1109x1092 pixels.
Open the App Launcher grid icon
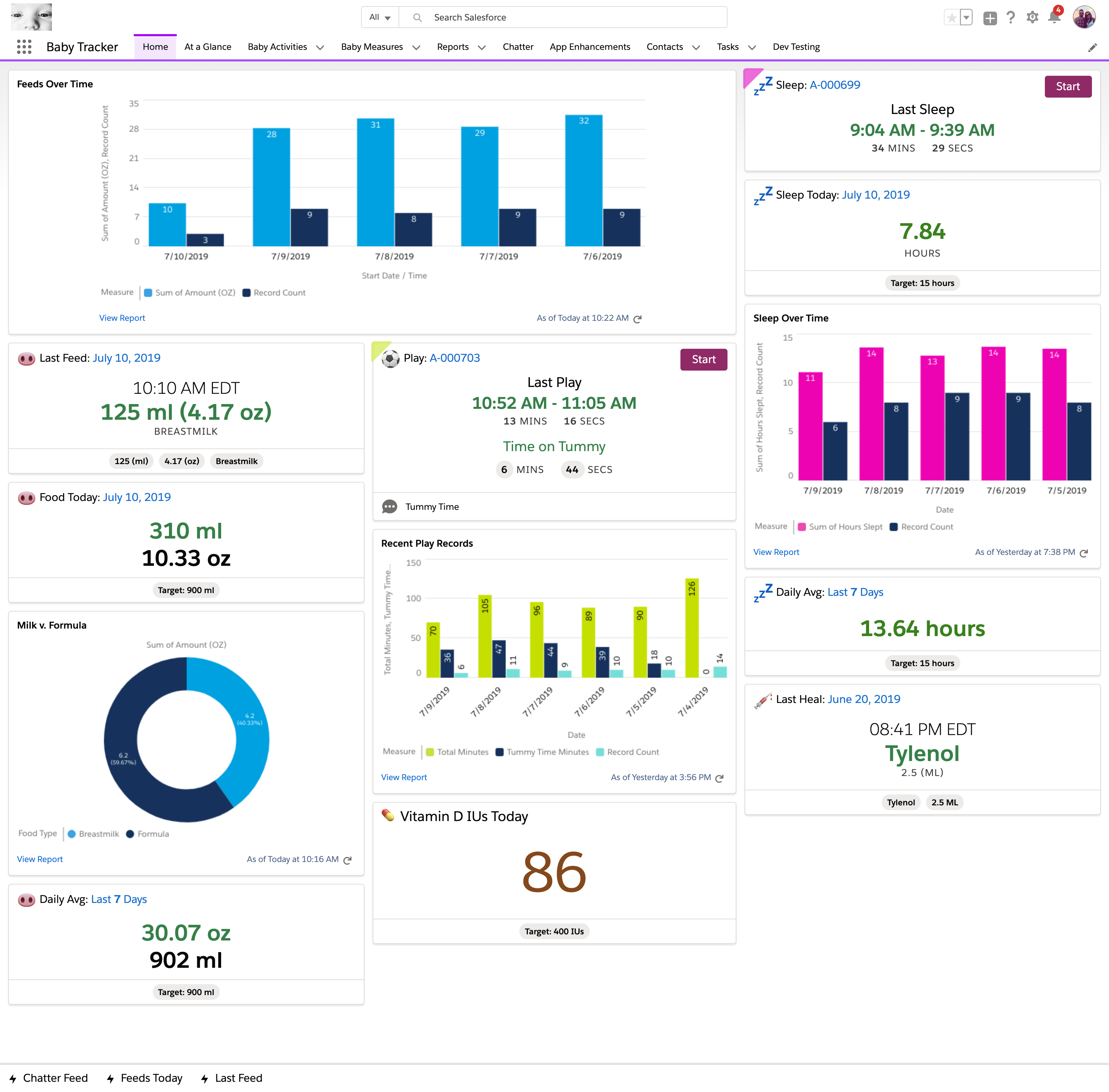point(24,47)
